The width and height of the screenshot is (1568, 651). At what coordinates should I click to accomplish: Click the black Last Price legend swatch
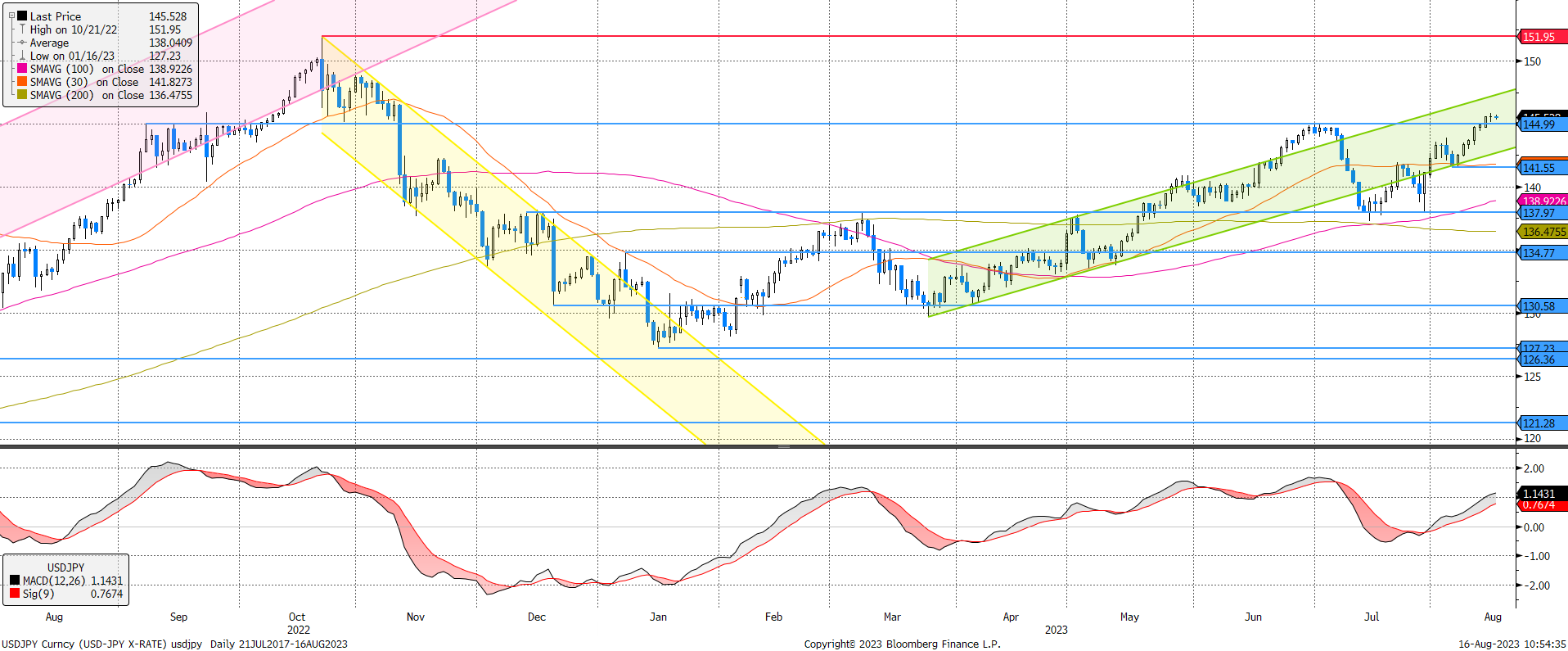click(x=22, y=16)
